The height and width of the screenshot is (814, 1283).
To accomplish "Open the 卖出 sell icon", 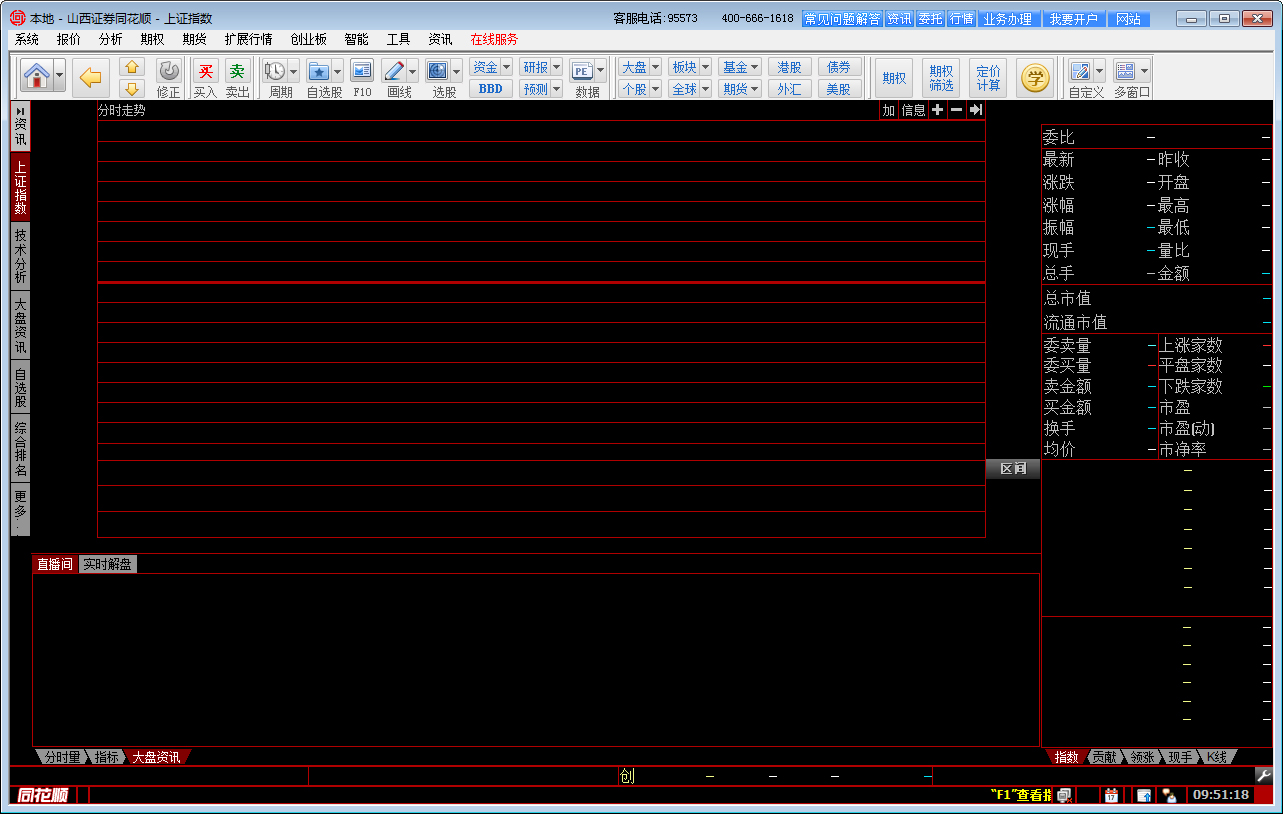I will [x=237, y=71].
